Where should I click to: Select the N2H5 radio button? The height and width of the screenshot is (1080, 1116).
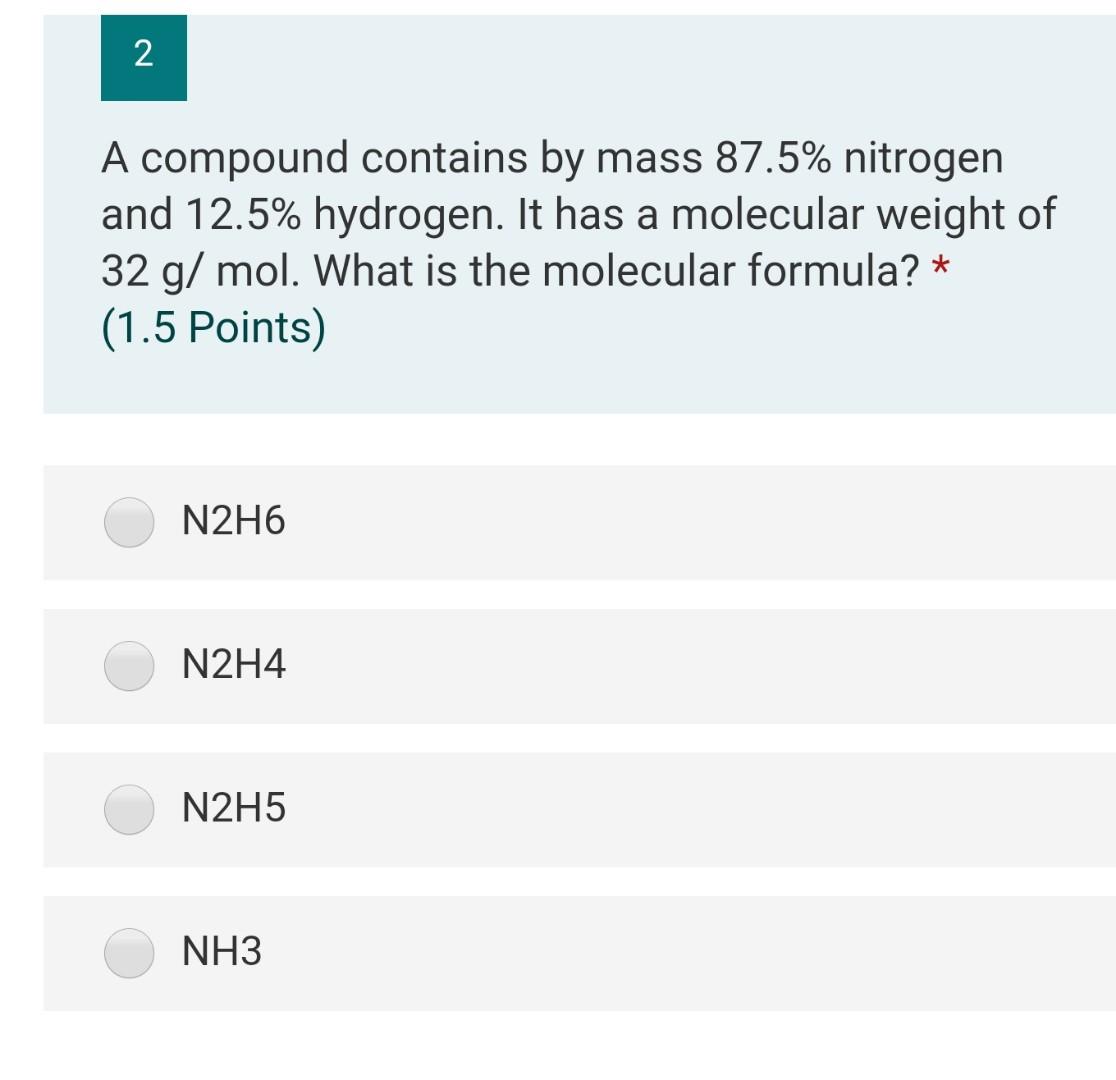click(x=128, y=810)
